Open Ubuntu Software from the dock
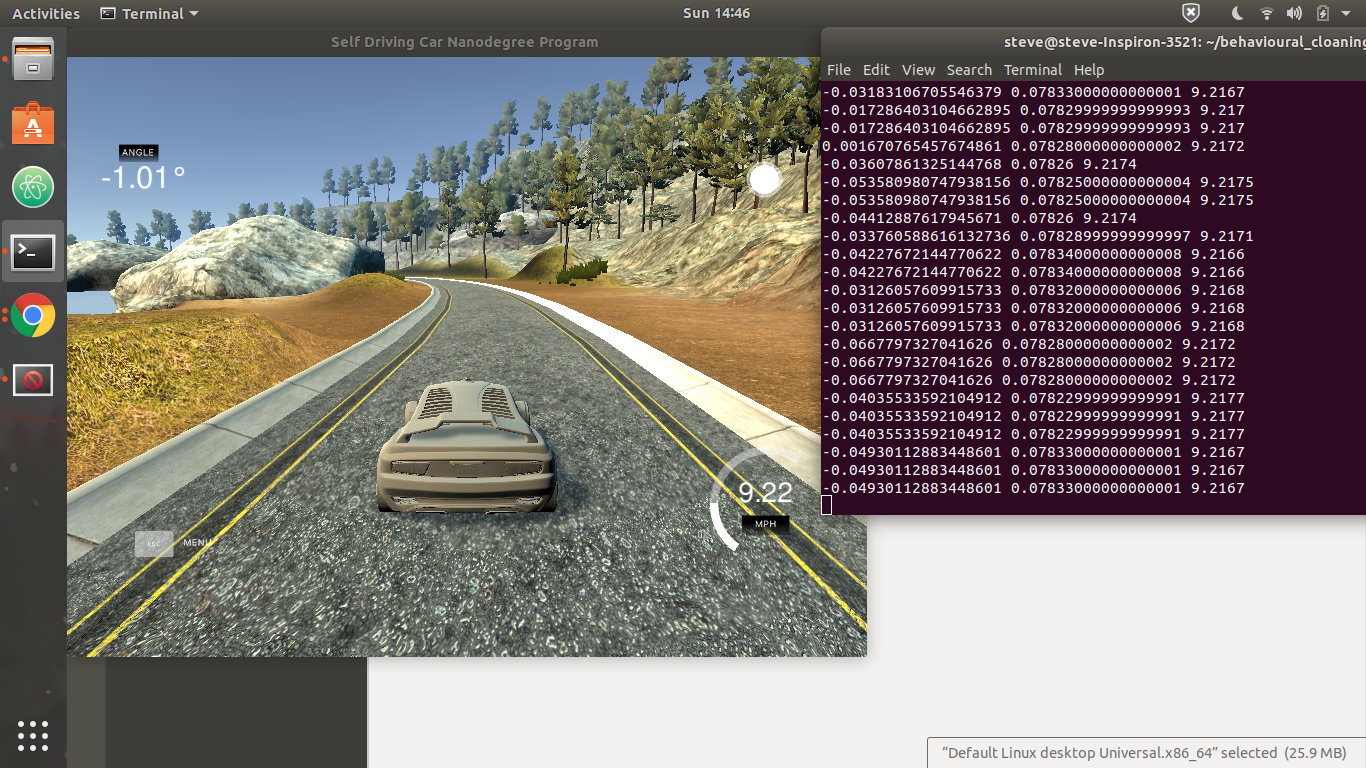 tap(33, 124)
